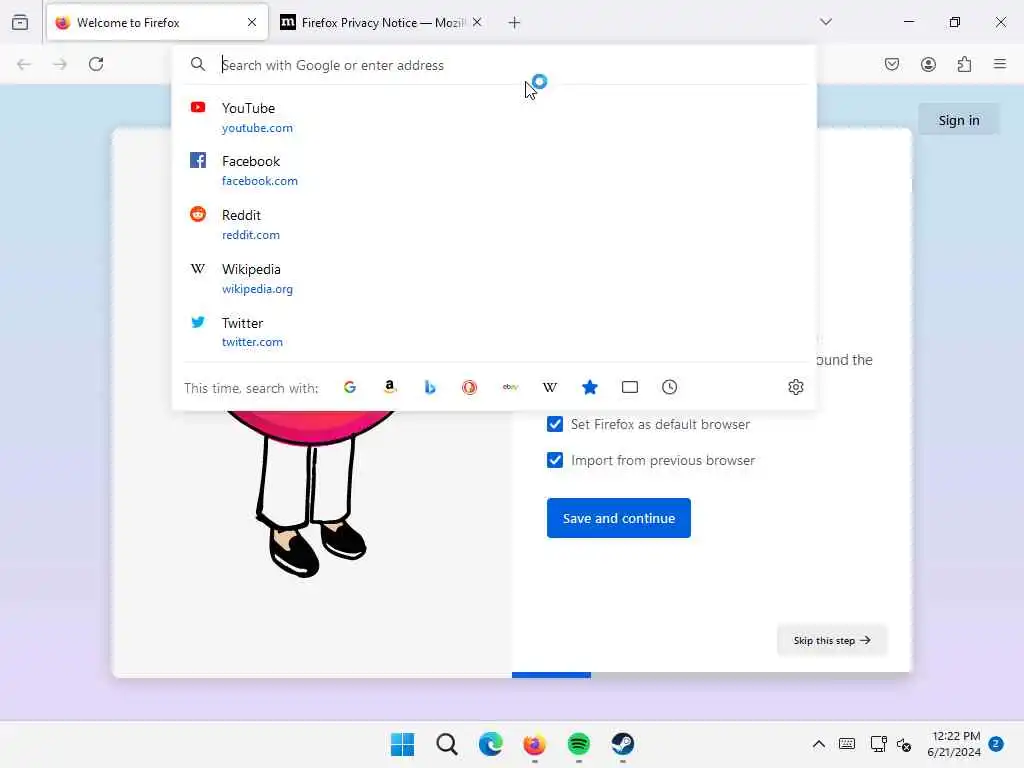Close the Firefox Privacy Notice tab

tap(477, 22)
